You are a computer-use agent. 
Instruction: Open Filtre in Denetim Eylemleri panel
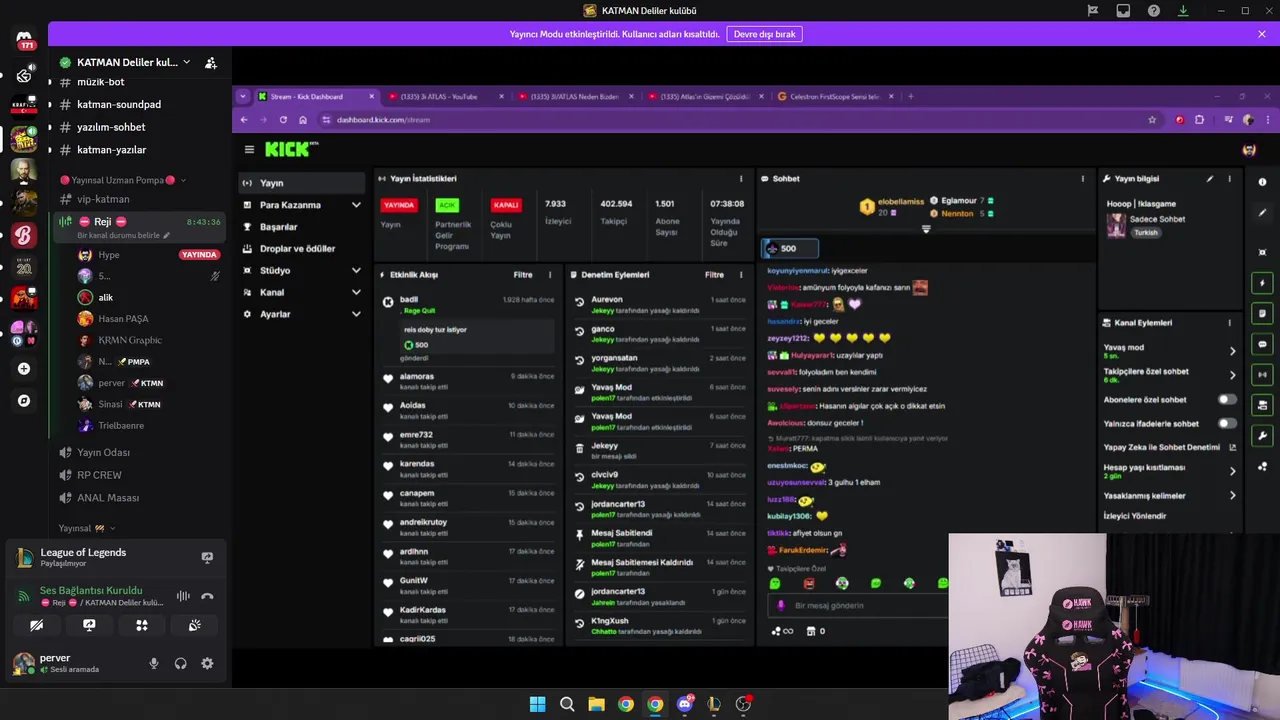pos(714,275)
